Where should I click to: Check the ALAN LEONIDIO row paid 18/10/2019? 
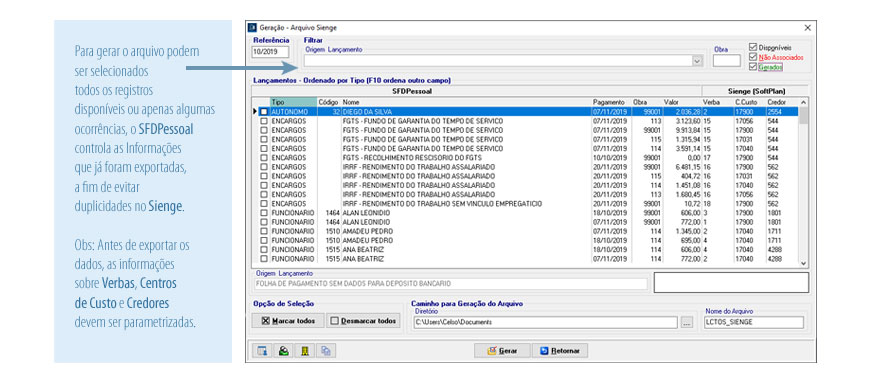click(x=263, y=213)
